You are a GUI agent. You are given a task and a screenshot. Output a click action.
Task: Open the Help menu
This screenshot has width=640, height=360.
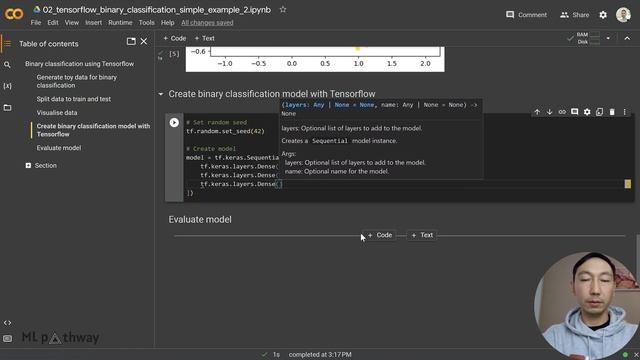click(167, 22)
